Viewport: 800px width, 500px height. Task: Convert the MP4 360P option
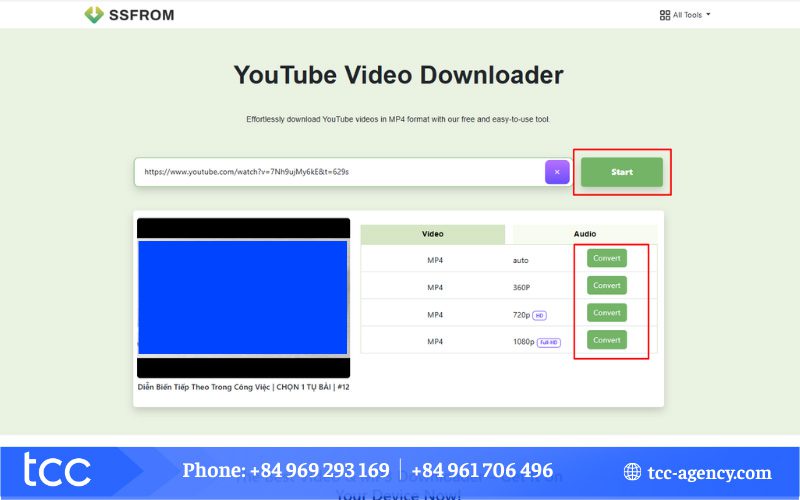tap(607, 285)
